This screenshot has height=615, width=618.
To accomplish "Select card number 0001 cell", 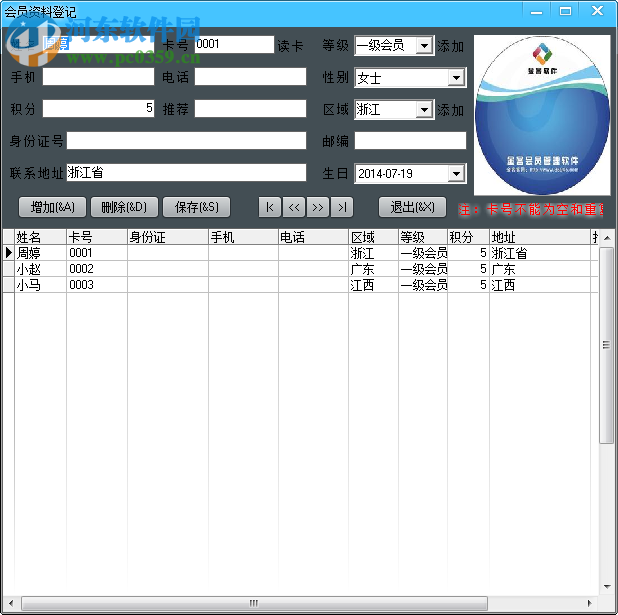I will 97,253.
